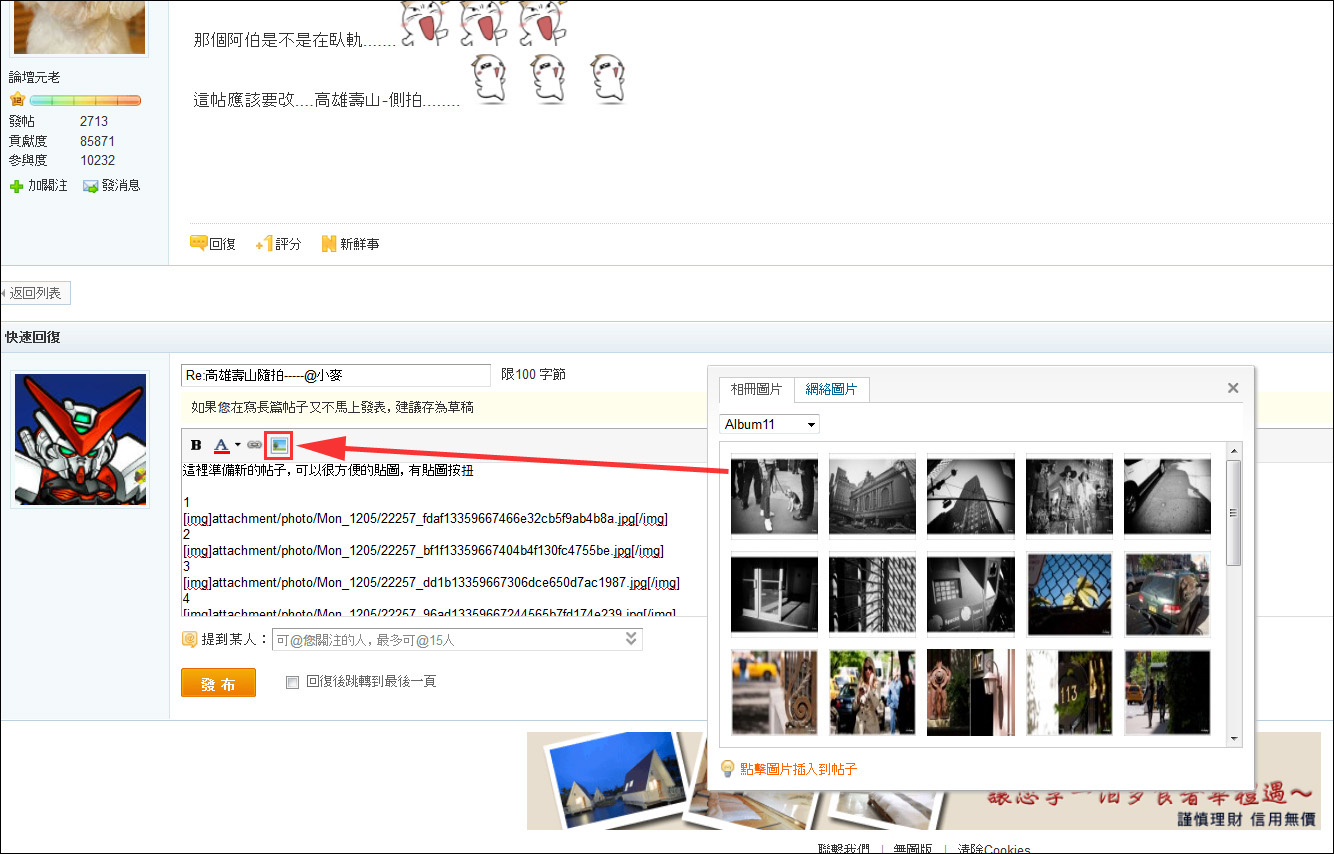Screen dimensions: 1334x854
Task: Open the font color dropdown arrow
Action: (x=237, y=445)
